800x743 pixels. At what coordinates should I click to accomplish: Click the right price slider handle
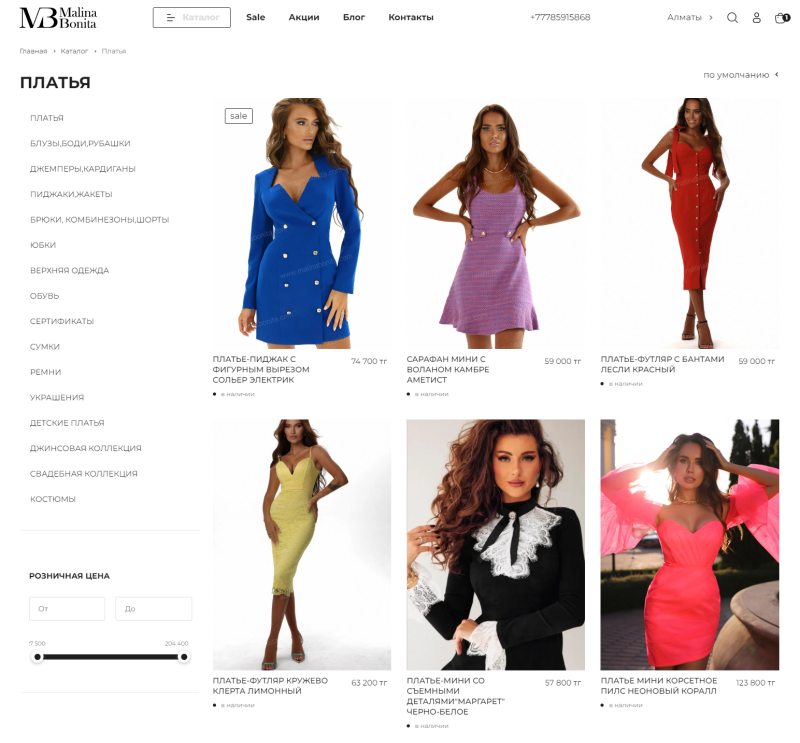tap(184, 657)
